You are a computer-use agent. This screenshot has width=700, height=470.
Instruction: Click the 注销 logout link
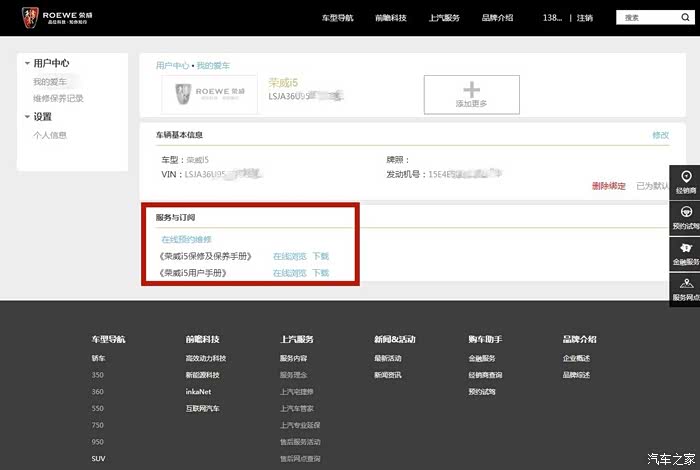point(585,18)
